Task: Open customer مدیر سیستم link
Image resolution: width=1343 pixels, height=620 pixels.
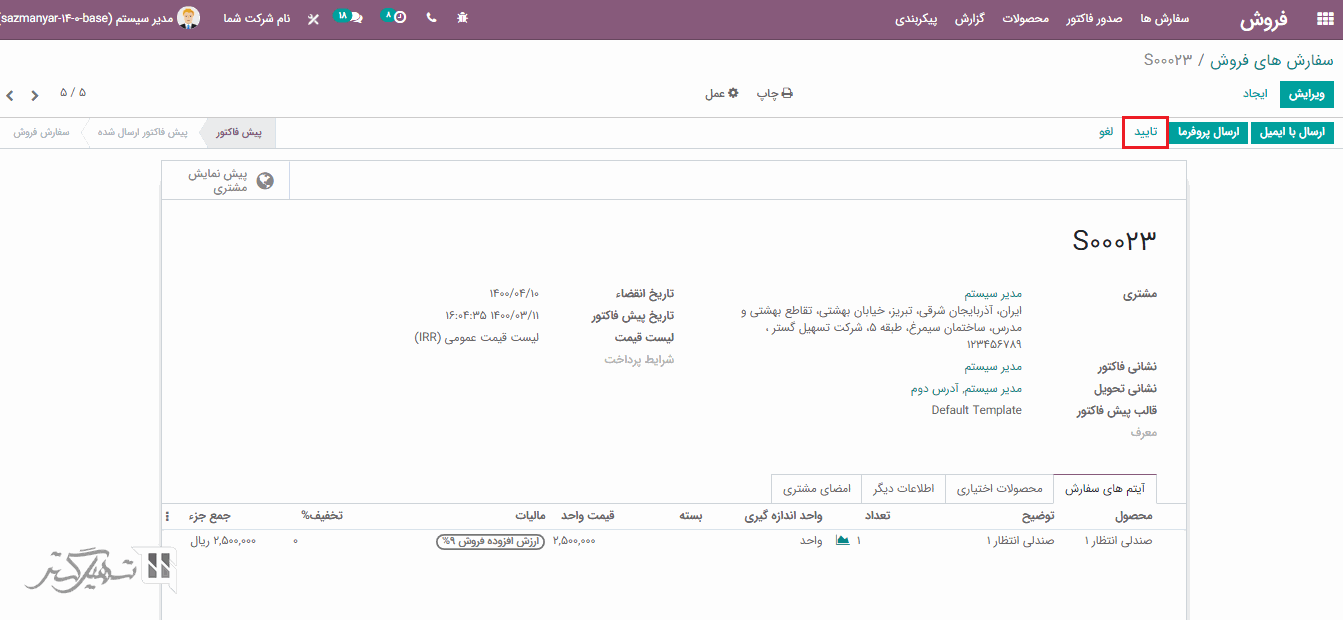Action: (993, 294)
